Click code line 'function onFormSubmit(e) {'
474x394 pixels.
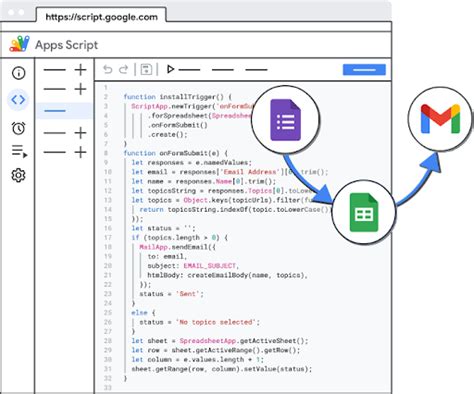point(175,153)
